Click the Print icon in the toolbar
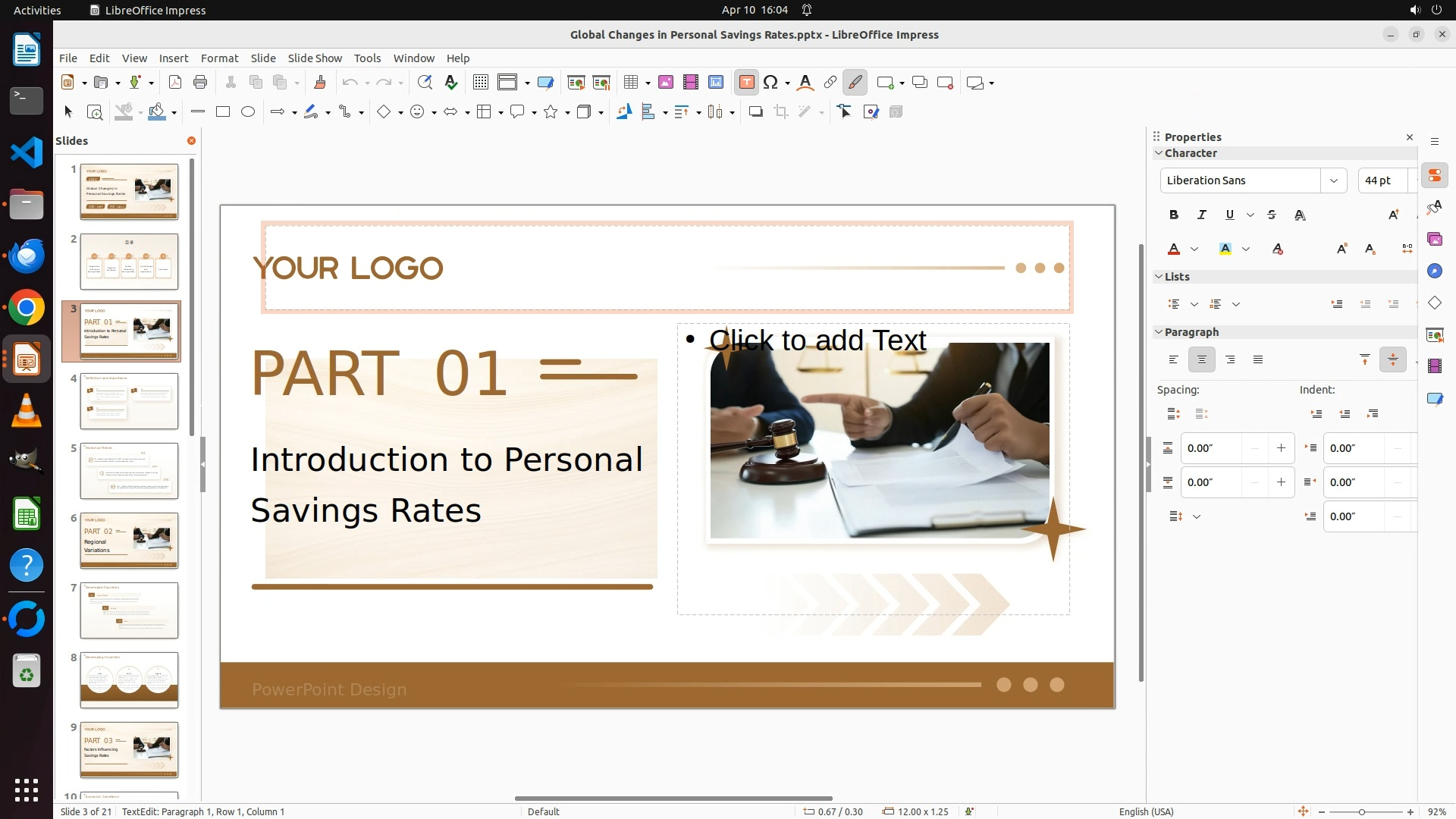Screen dimensions: 1456x819 [x=200, y=83]
